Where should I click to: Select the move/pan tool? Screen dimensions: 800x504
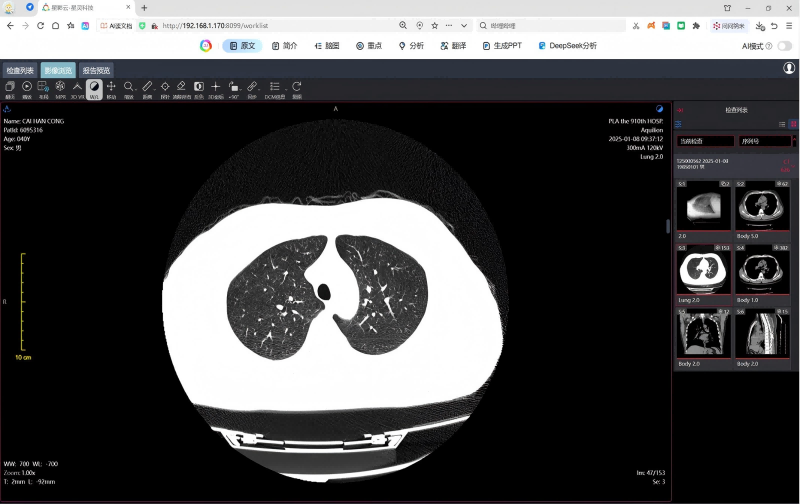tap(111, 90)
